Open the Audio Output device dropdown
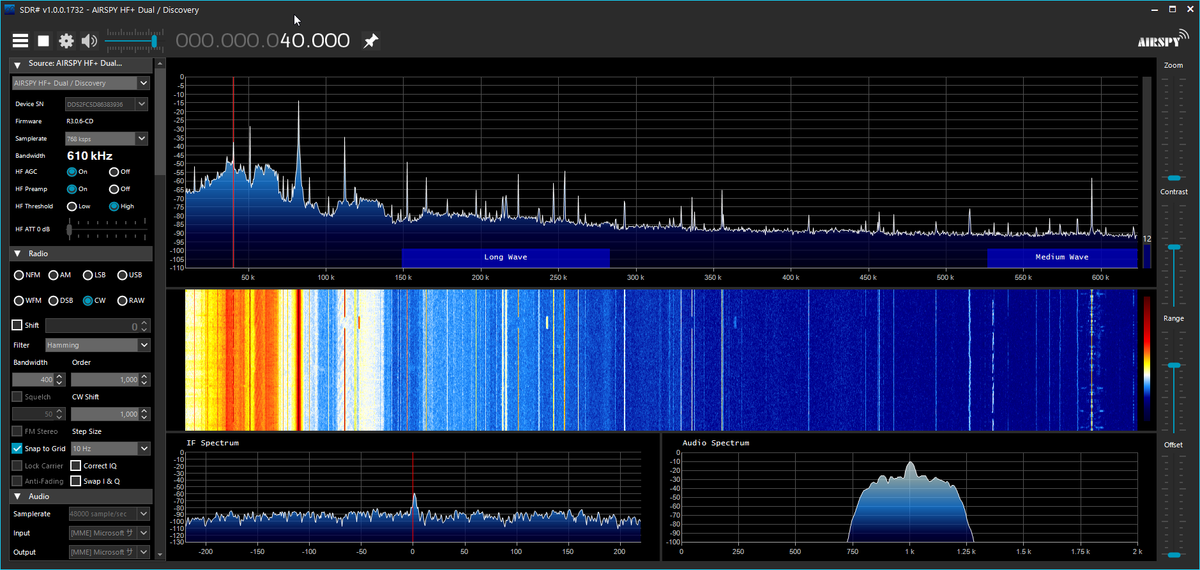This screenshot has height=570, width=1200. [x=109, y=551]
